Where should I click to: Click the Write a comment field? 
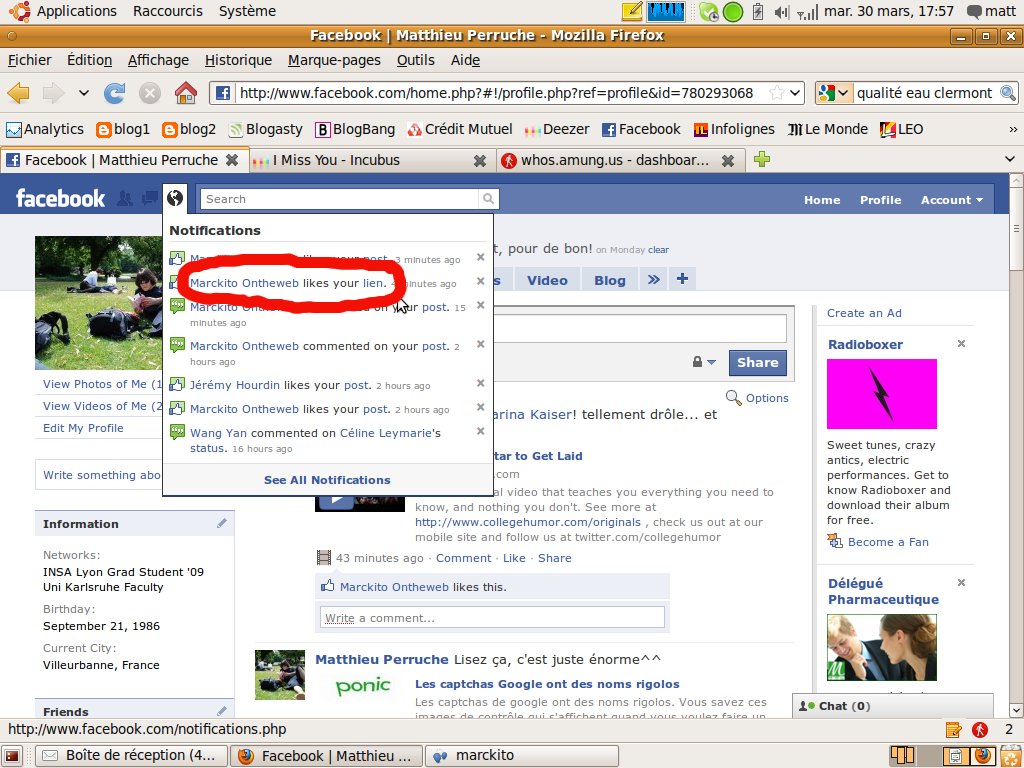pyautogui.click(x=492, y=617)
